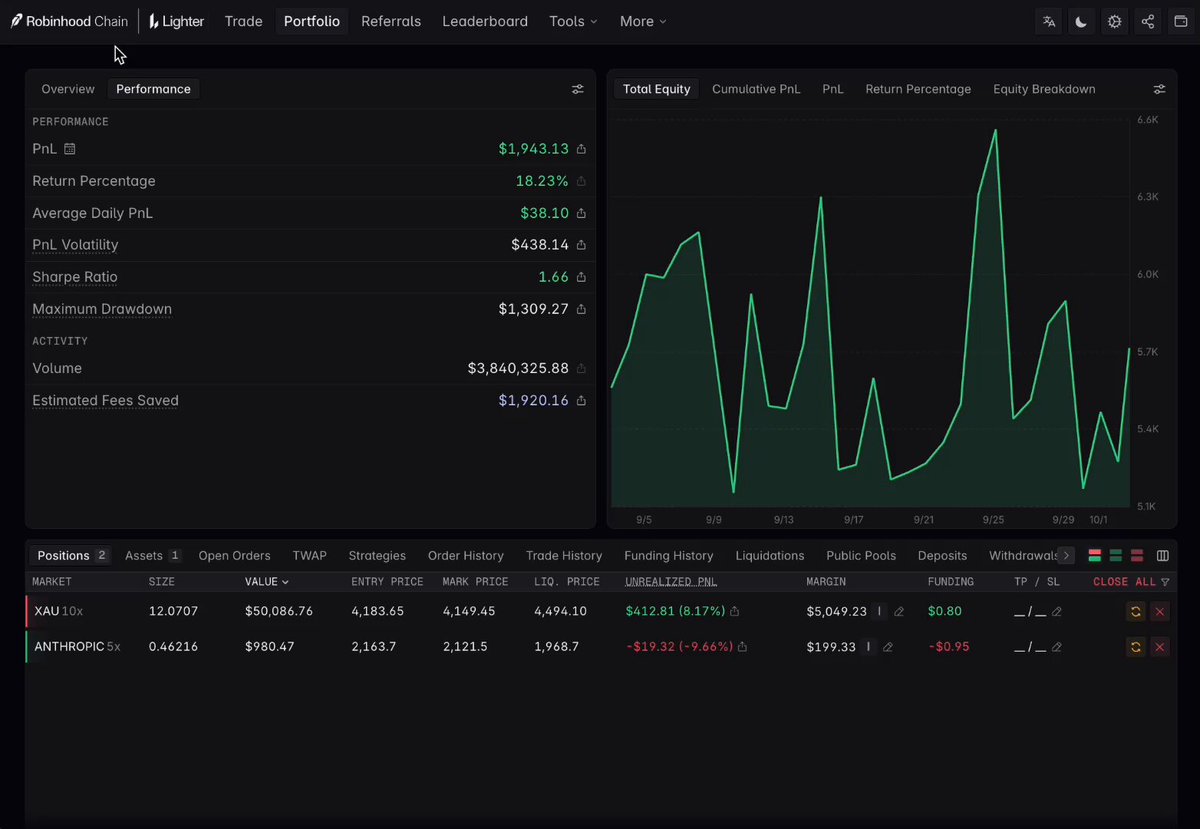The height and width of the screenshot is (829, 1200).
Task: Click the Estimated Fees Saved label
Action: [105, 401]
